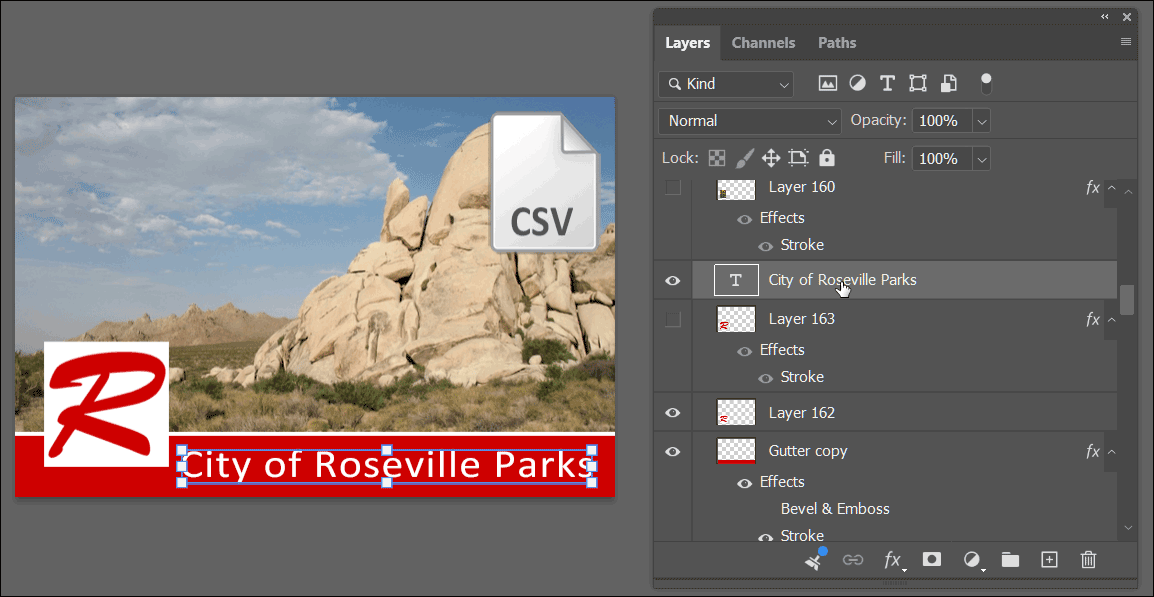Open Fill slider dropdown arrow
This screenshot has height=597, width=1154.
982,158
